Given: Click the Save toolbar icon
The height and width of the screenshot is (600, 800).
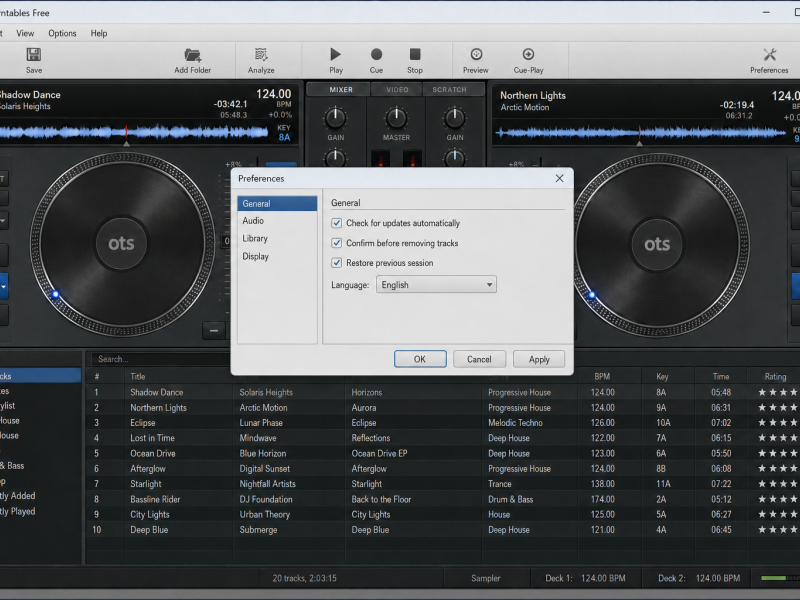Looking at the screenshot, I should (x=34, y=55).
